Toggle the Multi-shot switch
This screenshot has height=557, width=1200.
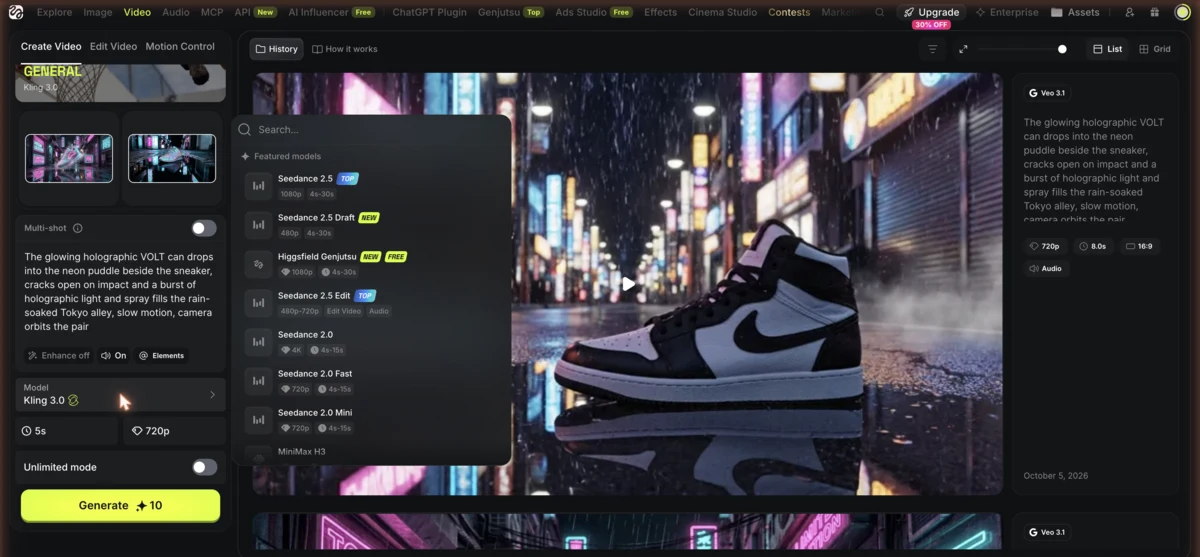click(204, 228)
